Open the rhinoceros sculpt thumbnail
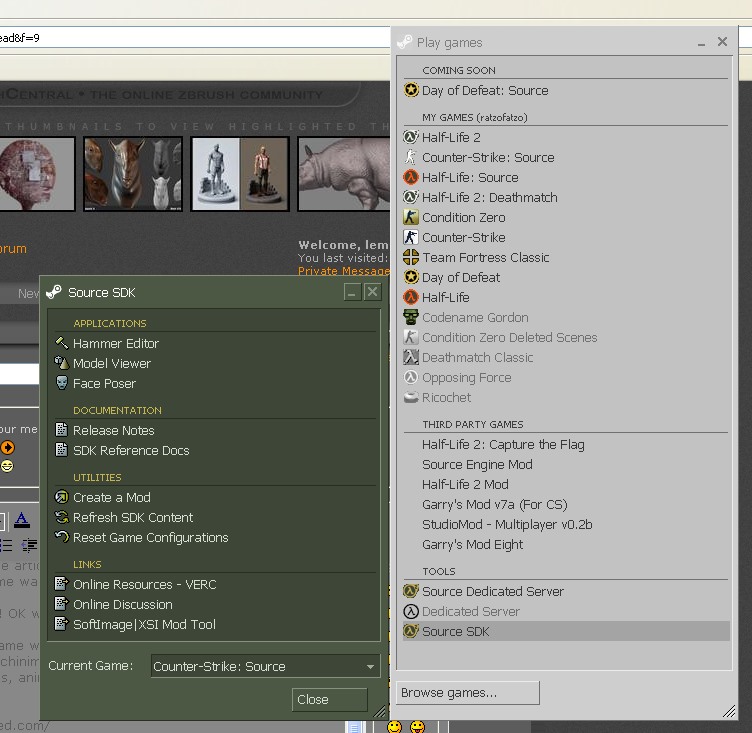This screenshot has width=752, height=733. click(343, 174)
